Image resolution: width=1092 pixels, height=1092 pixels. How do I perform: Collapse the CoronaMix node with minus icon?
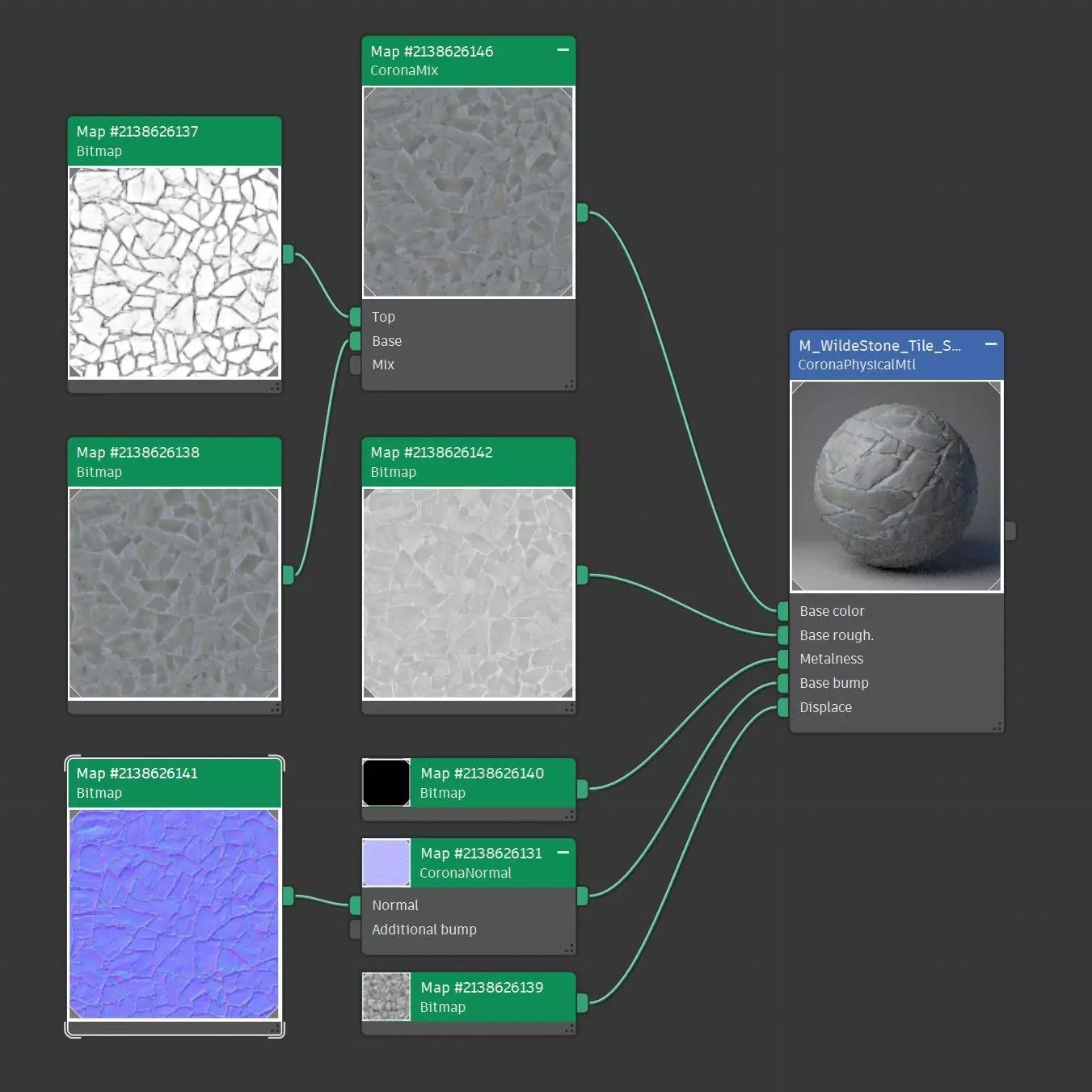563,50
